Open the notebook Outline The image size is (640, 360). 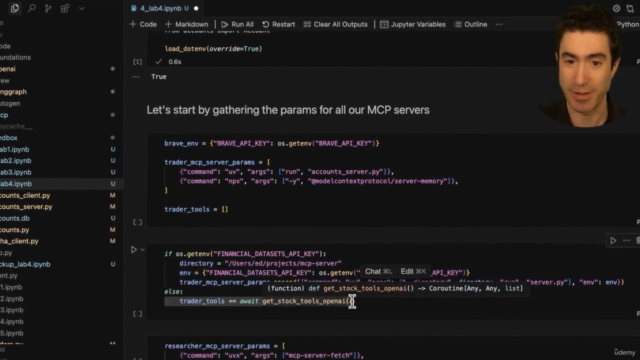(x=471, y=24)
